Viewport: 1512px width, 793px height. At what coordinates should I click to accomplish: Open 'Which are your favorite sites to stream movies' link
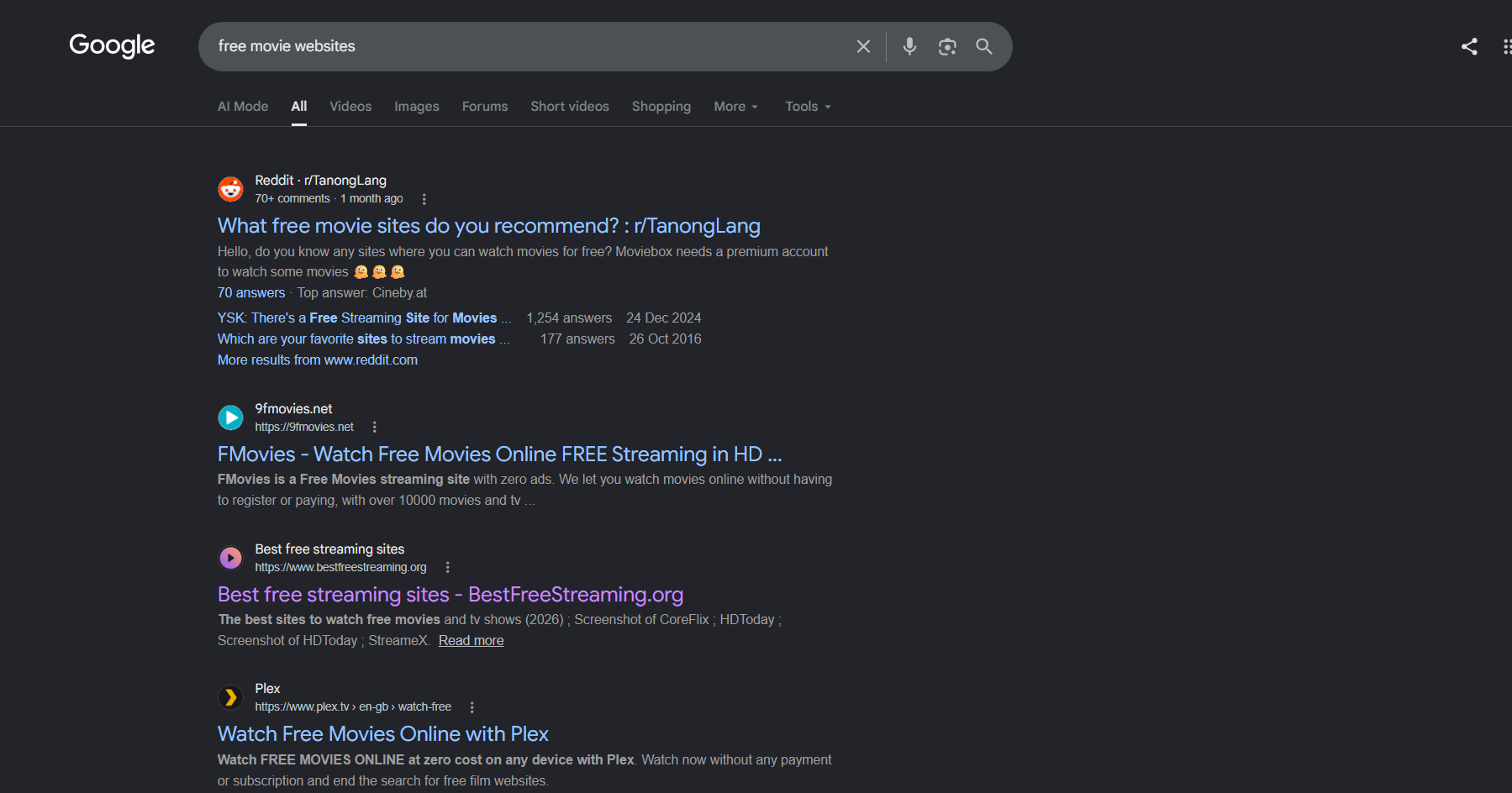coord(363,339)
